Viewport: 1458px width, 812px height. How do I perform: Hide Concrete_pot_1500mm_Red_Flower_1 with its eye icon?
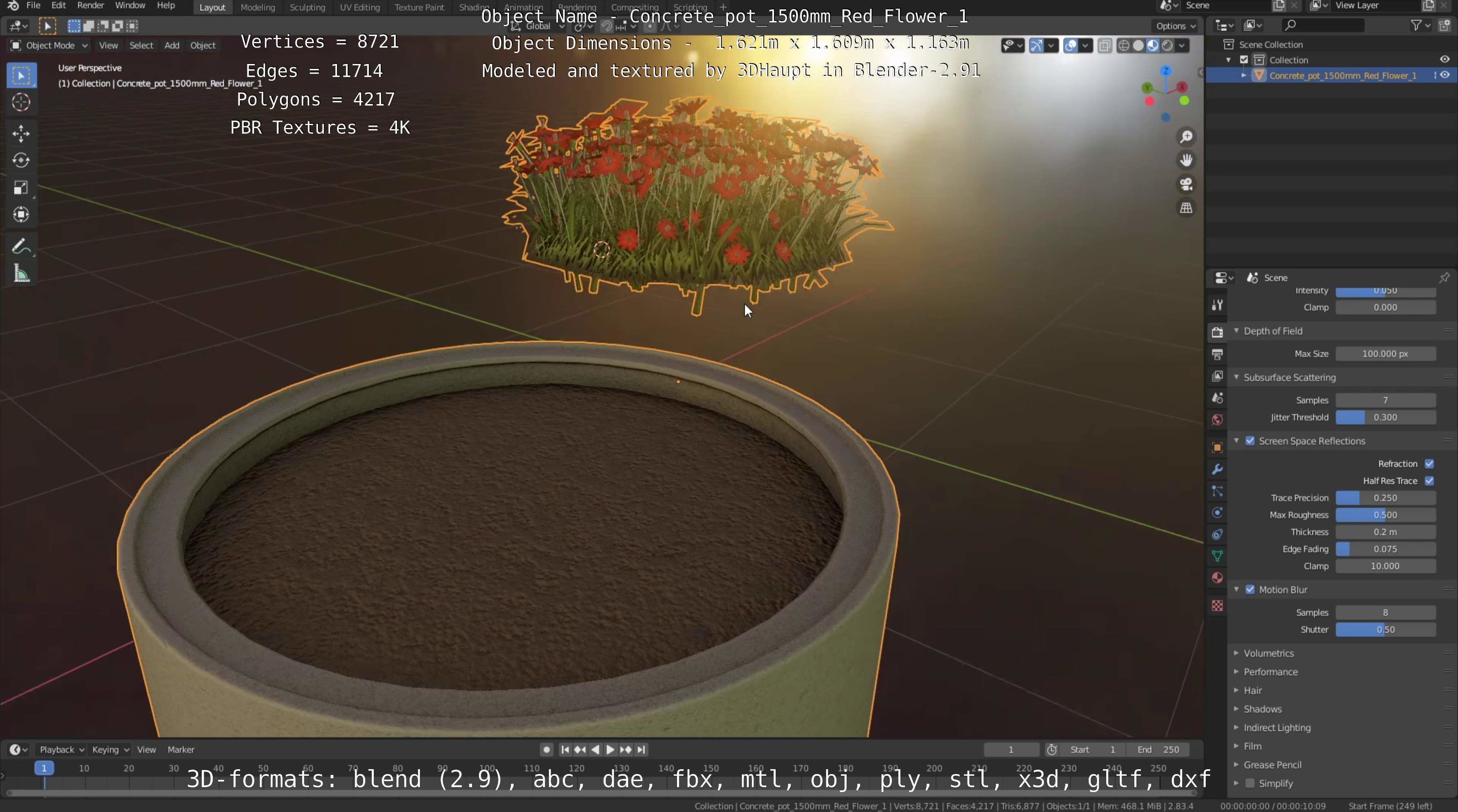[1445, 75]
